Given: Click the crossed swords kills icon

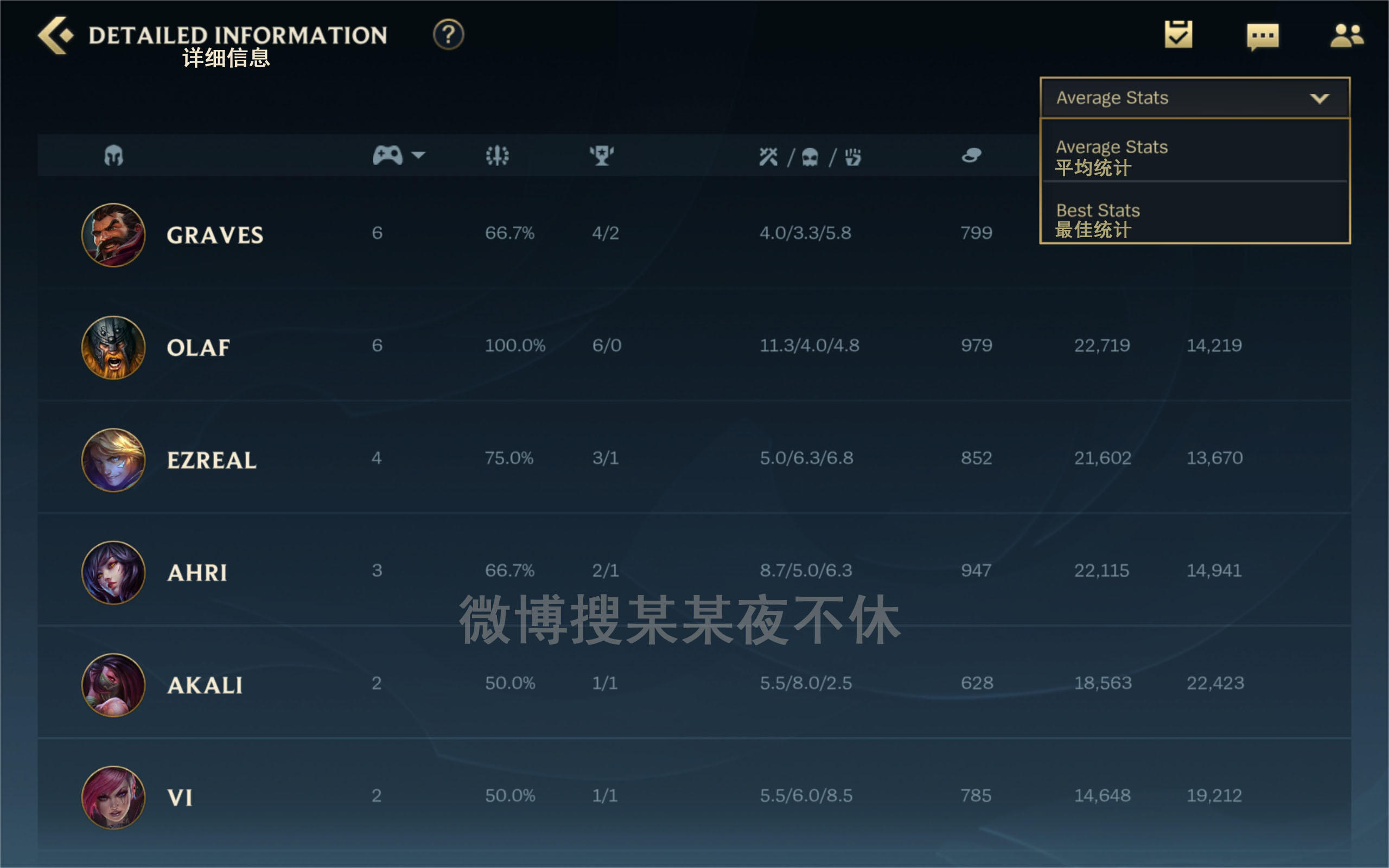Looking at the screenshot, I should 768,156.
